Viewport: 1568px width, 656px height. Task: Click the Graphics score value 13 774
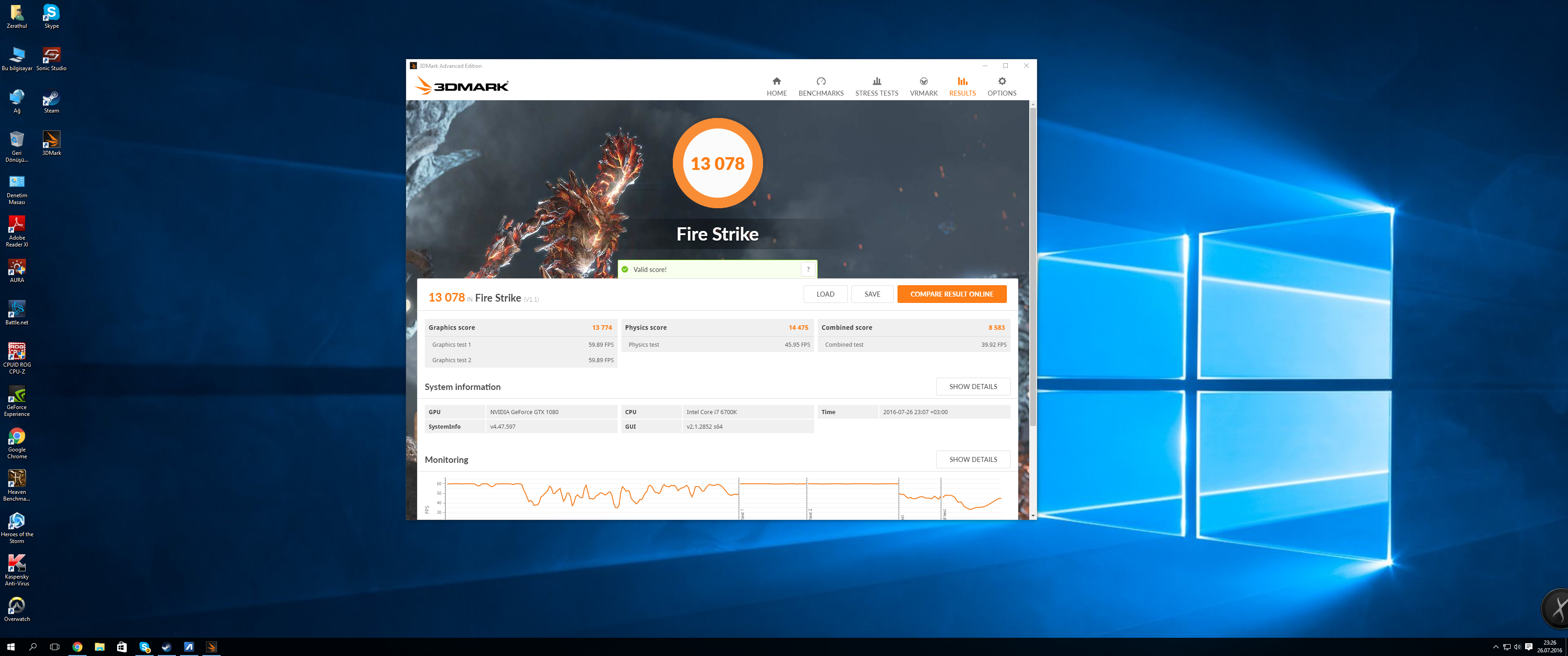[601, 328]
